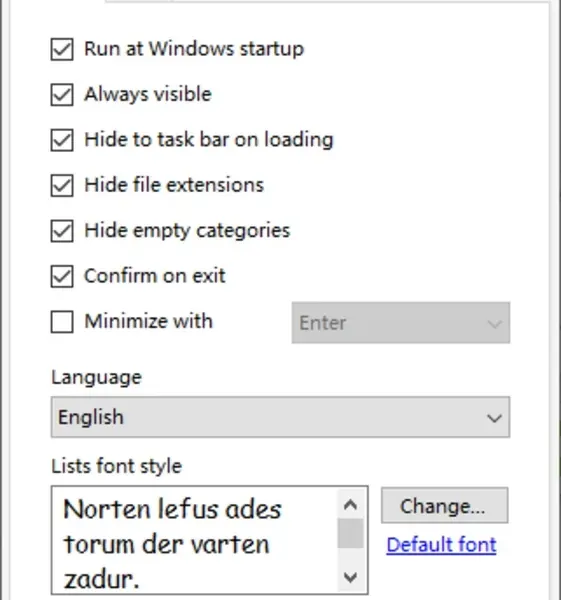
Task: Click the font preview scroll down arrow
Action: click(351, 576)
